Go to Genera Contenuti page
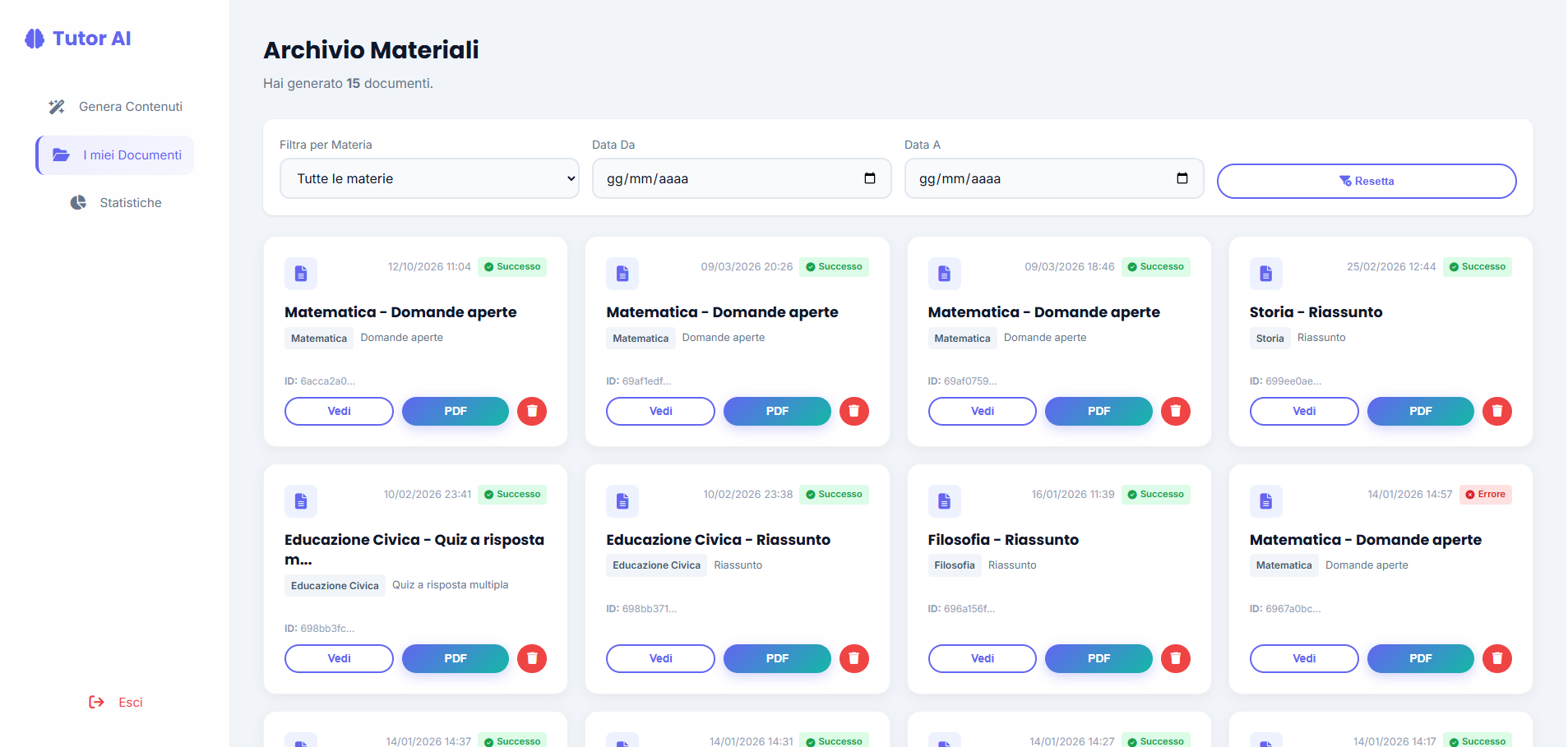1568x747 pixels. click(x=115, y=107)
